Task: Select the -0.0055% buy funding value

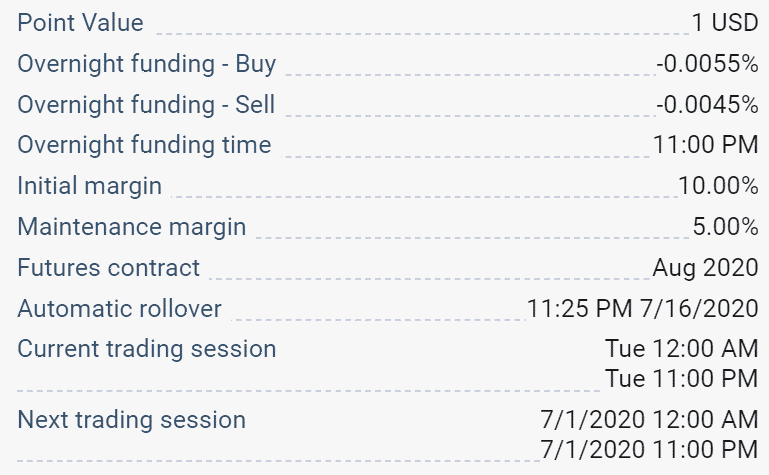Action: (707, 64)
